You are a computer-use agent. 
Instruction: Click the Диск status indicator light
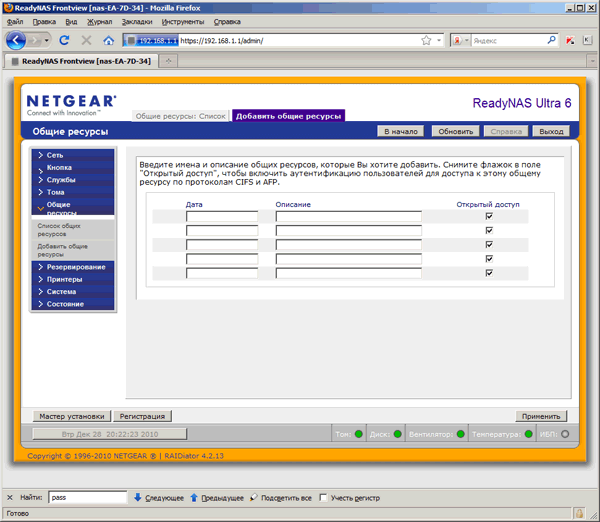(398, 434)
